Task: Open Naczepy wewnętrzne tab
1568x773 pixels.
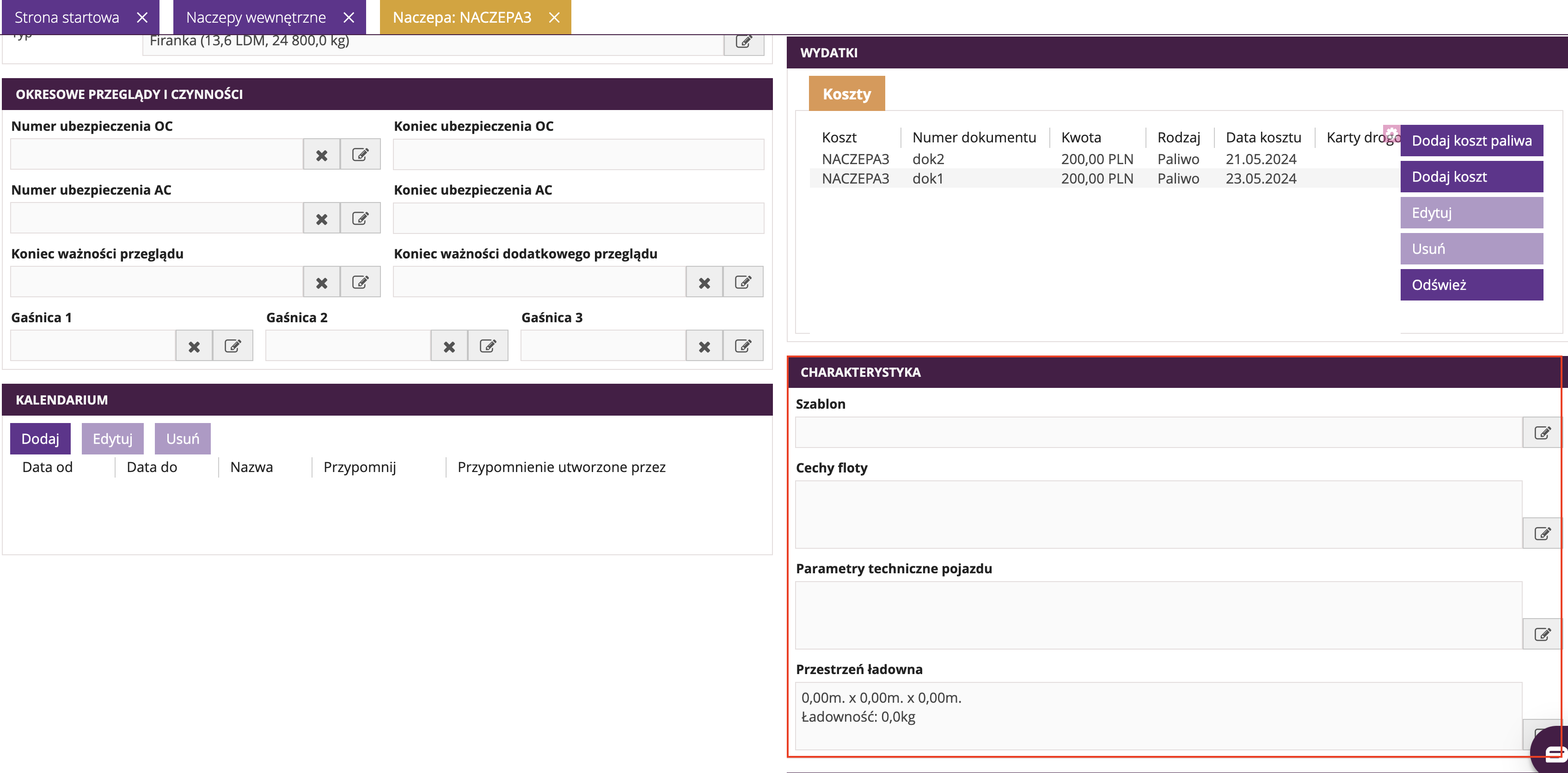Action: pyautogui.click(x=256, y=17)
